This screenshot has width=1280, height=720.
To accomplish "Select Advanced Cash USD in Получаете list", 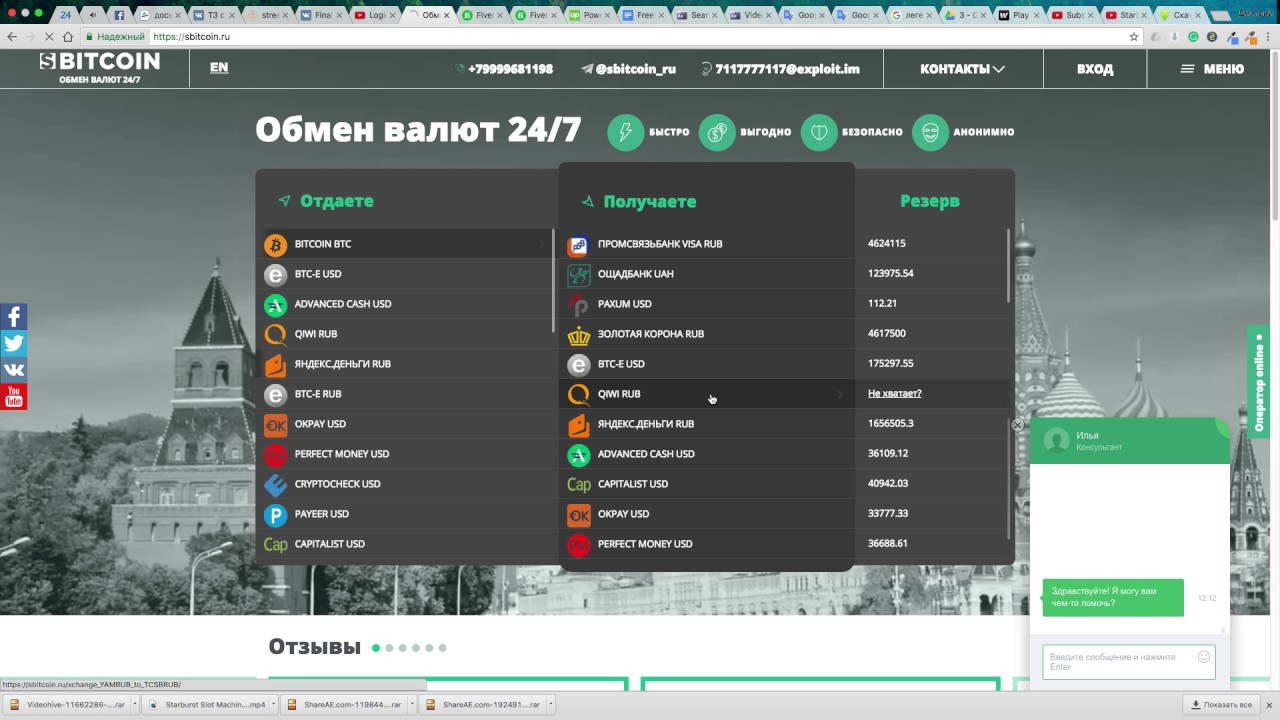I will click(706, 454).
